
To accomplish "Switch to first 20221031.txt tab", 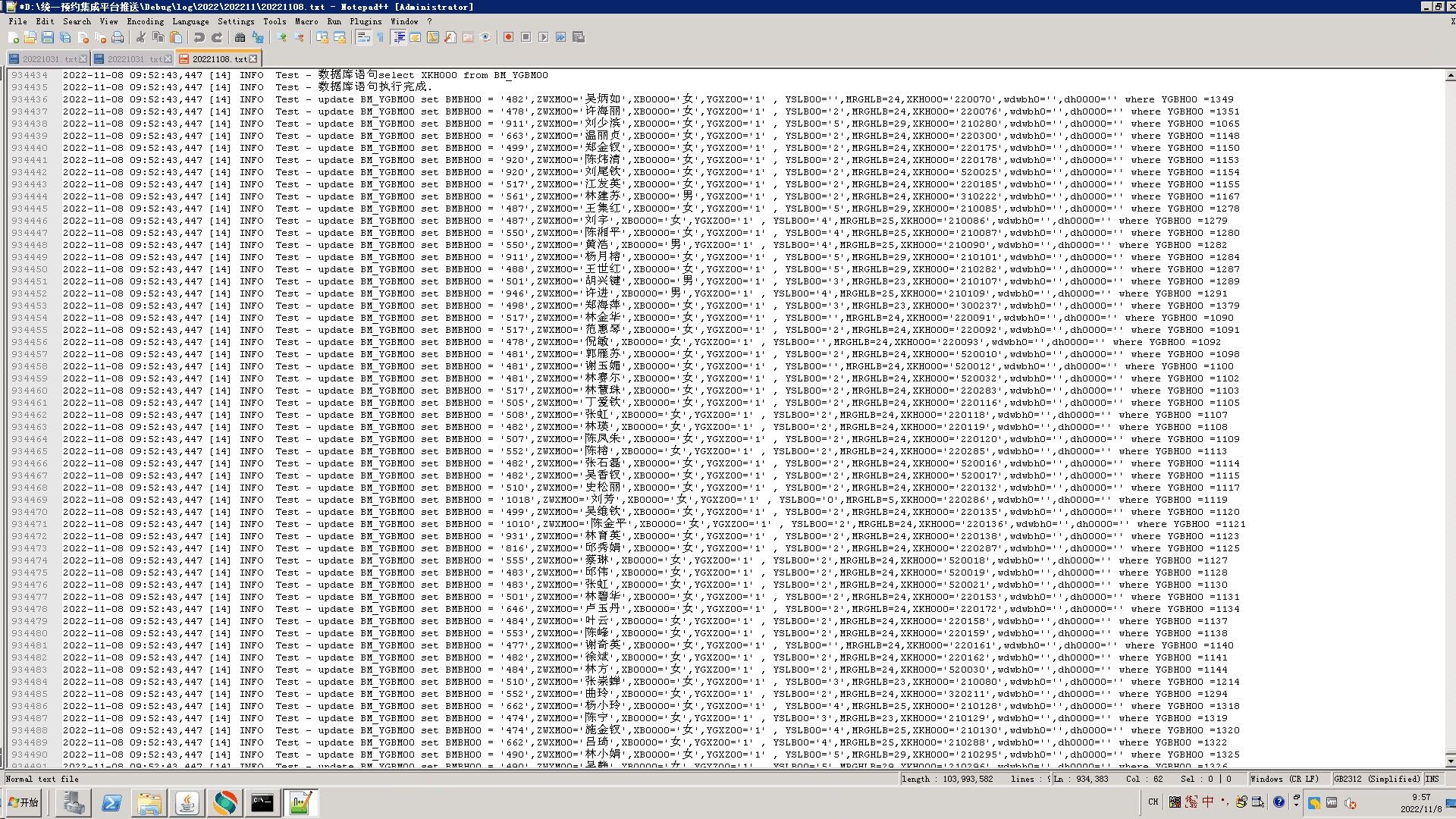I will click(x=49, y=58).
